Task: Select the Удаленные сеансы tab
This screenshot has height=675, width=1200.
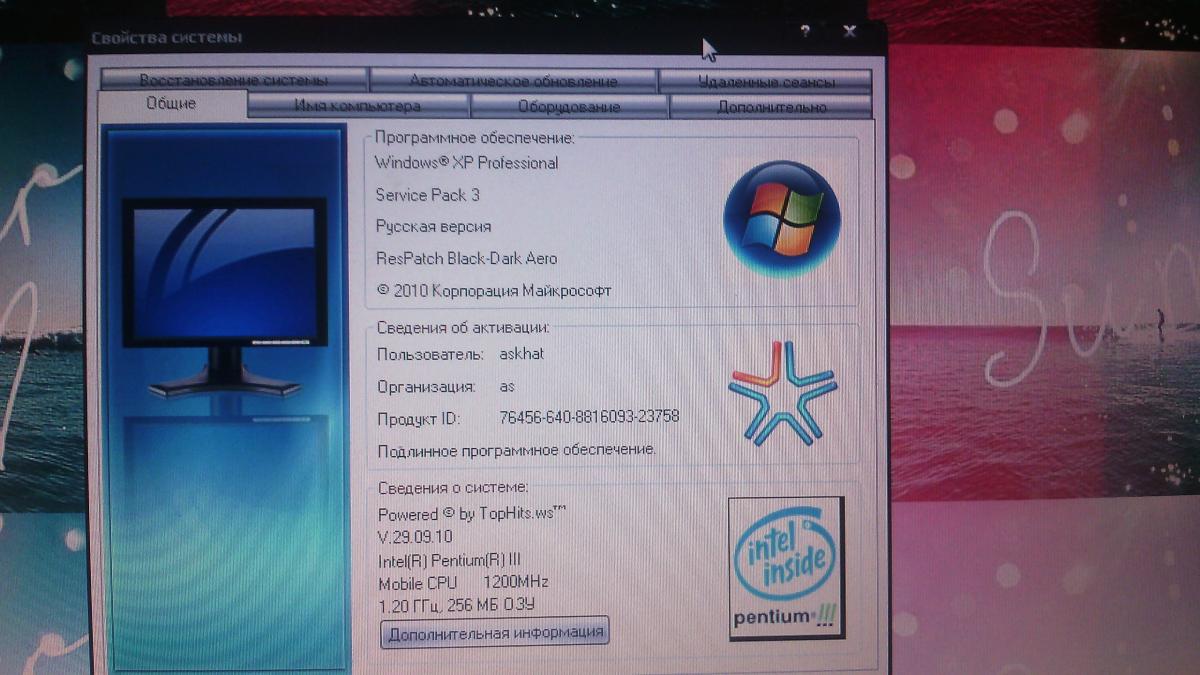Action: click(765, 80)
